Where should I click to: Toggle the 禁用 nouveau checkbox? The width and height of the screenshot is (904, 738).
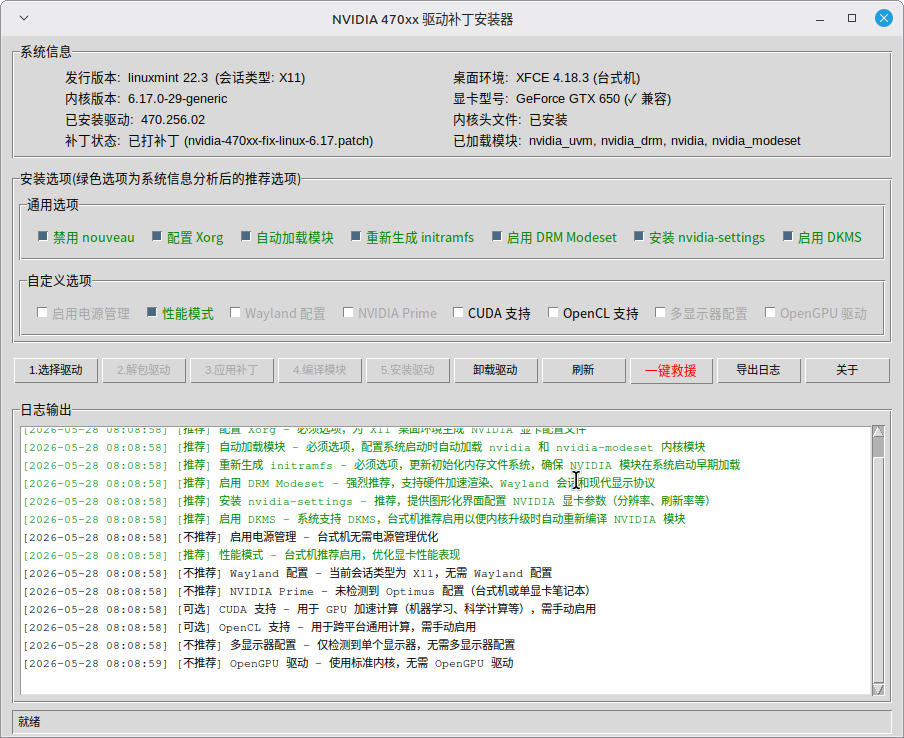43,236
